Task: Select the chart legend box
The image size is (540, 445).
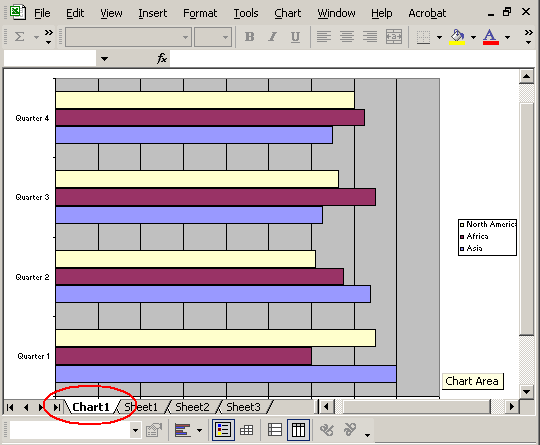Action: click(x=487, y=237)
